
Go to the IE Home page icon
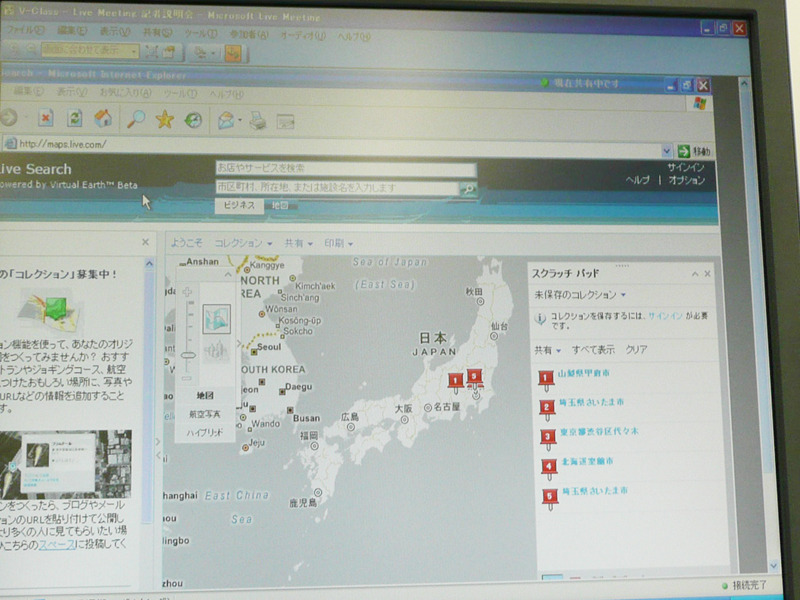click(x=104, y=118)
